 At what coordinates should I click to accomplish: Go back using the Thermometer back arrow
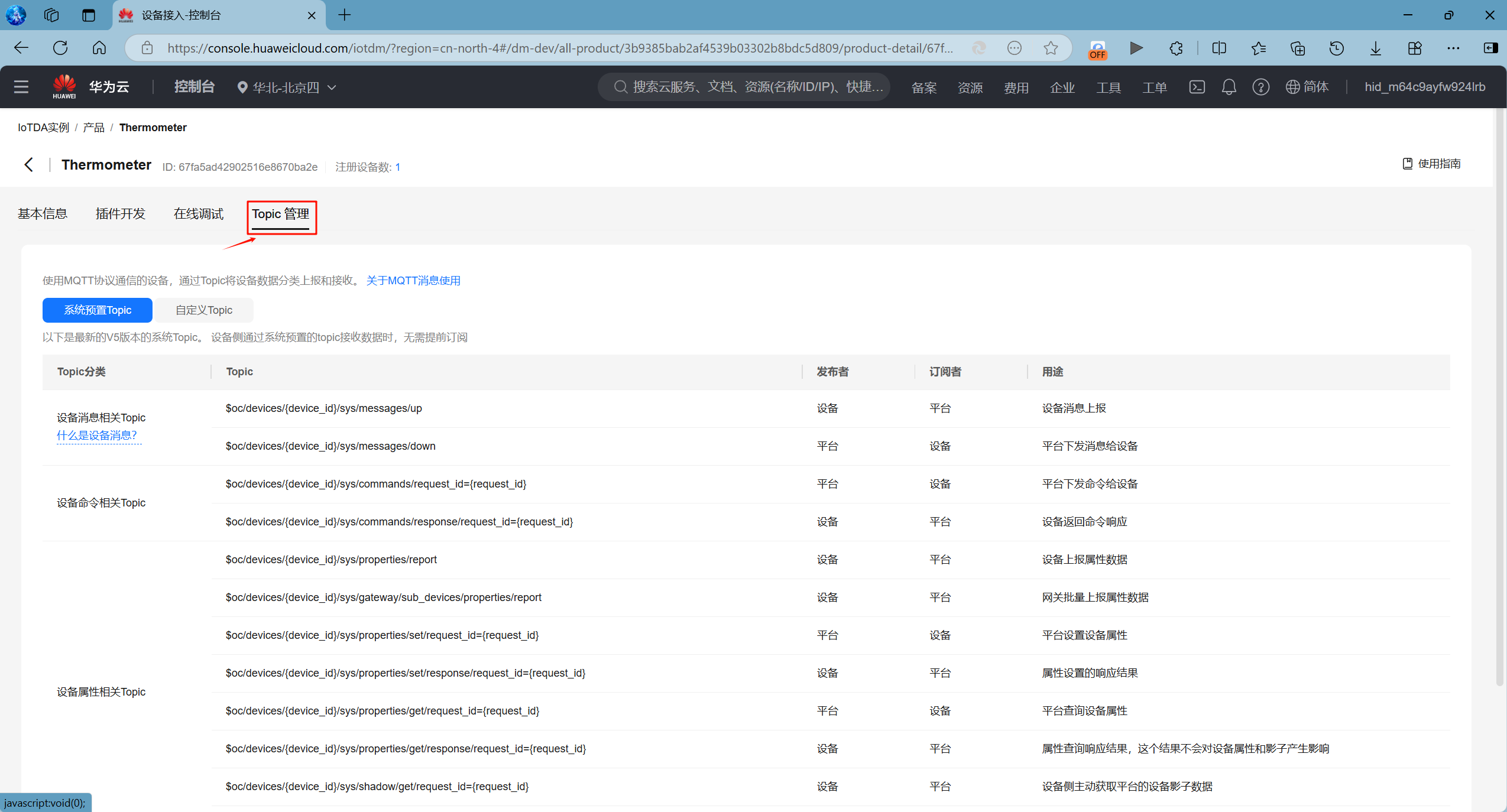(x=28, y=165)
